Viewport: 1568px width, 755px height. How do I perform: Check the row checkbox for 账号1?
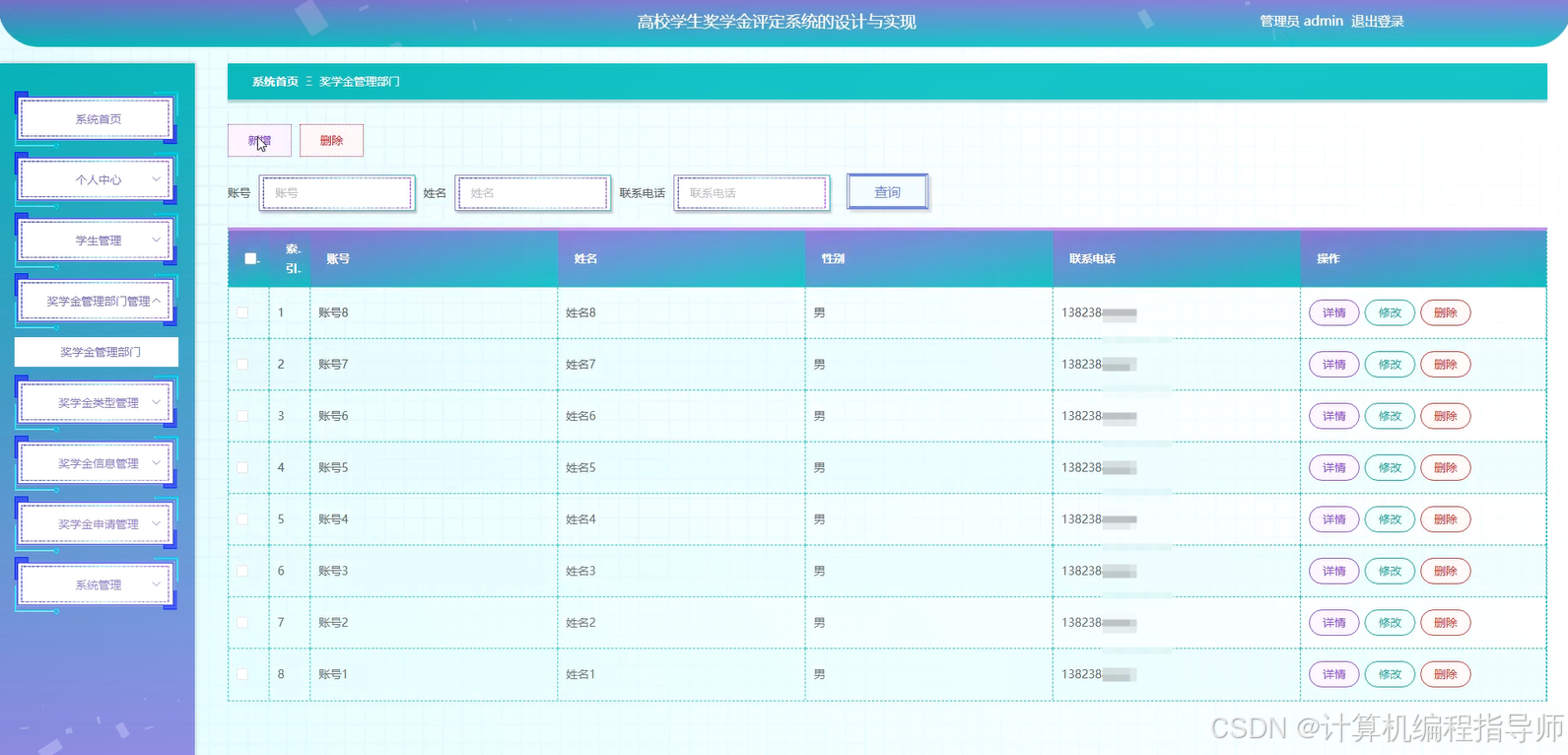242,674
